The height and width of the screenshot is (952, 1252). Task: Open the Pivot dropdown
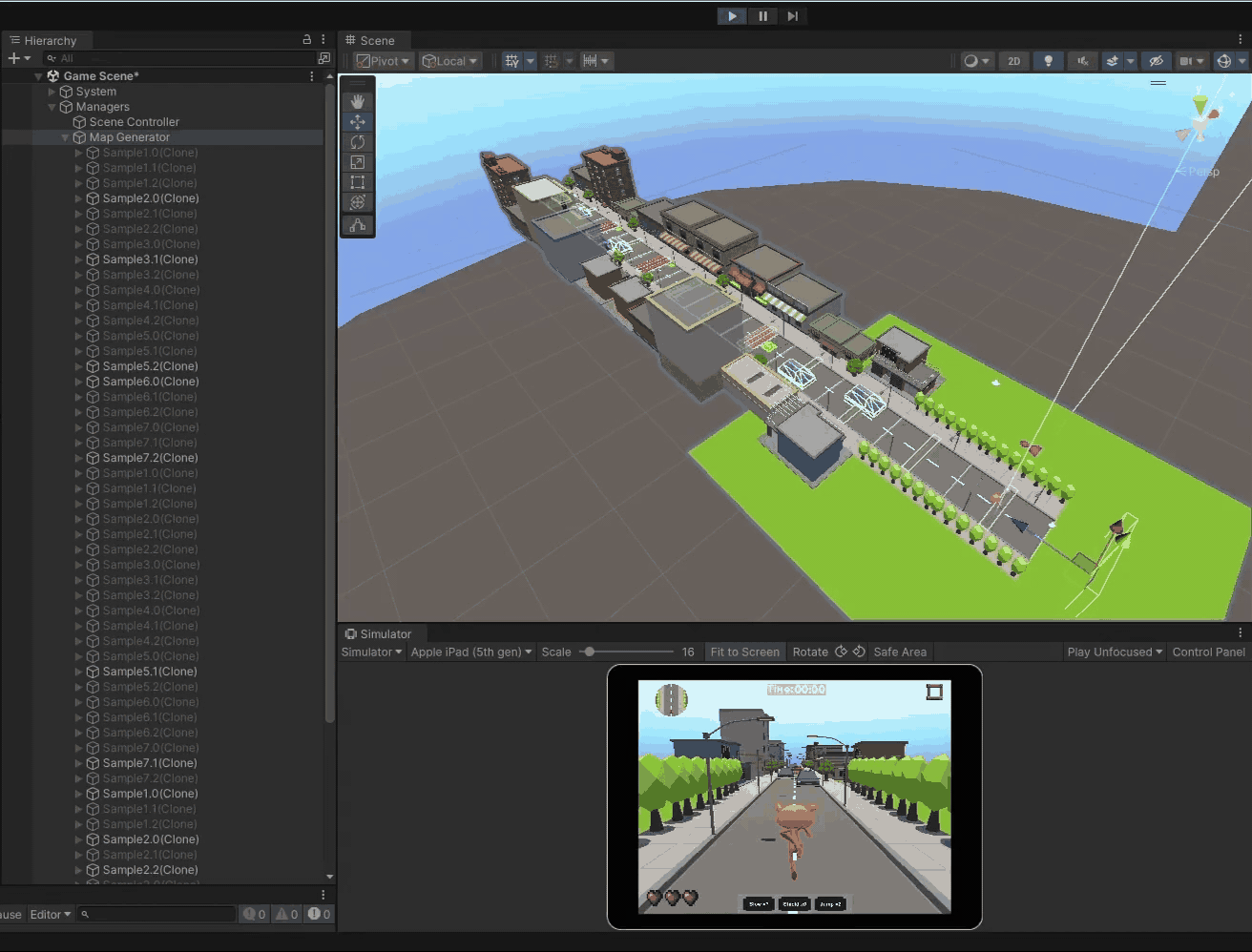click(383, 61)
